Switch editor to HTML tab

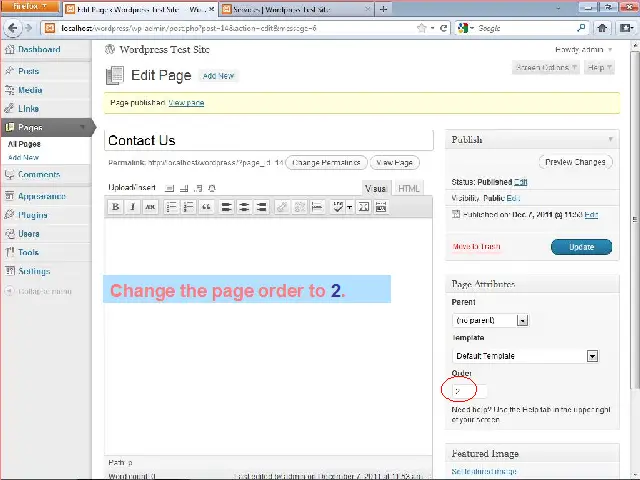pyautogui.click(x=409, y=188)
